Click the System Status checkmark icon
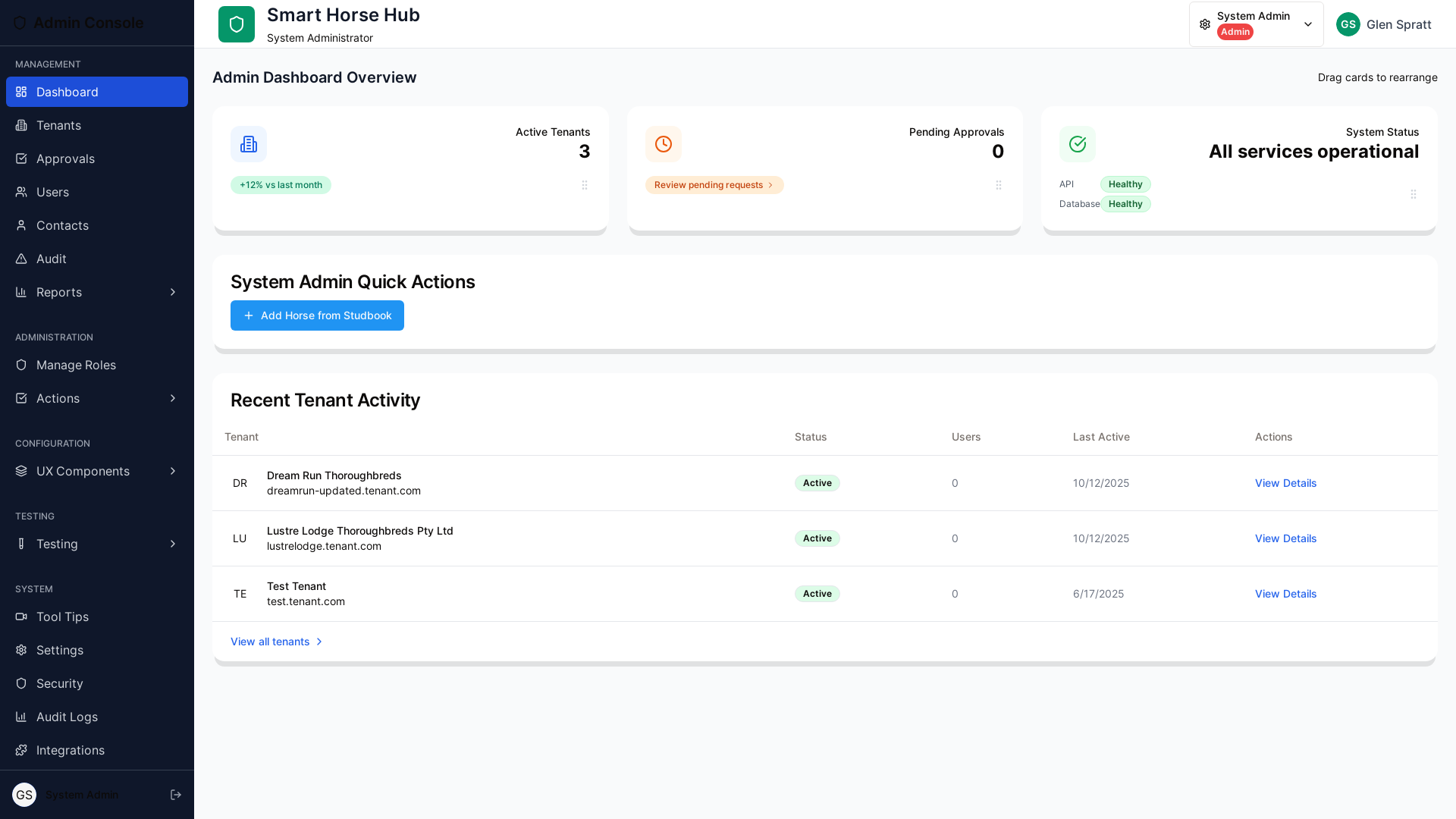1456x819 pixels. point(1078,144)
